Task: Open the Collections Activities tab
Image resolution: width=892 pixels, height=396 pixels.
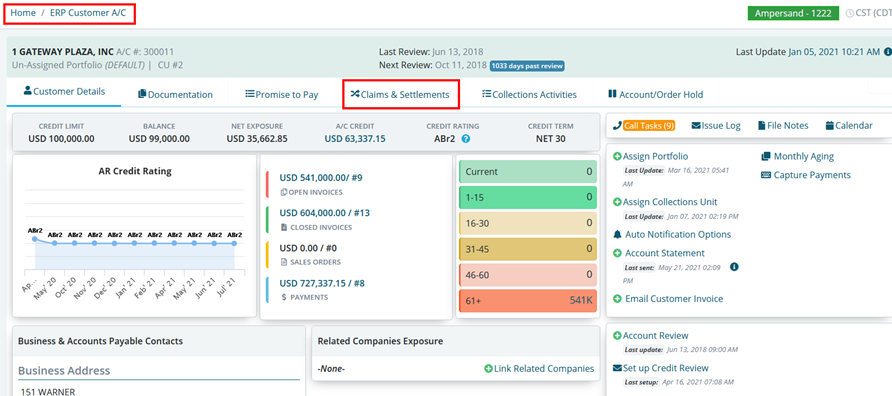Action: click(x=529, y=94)
